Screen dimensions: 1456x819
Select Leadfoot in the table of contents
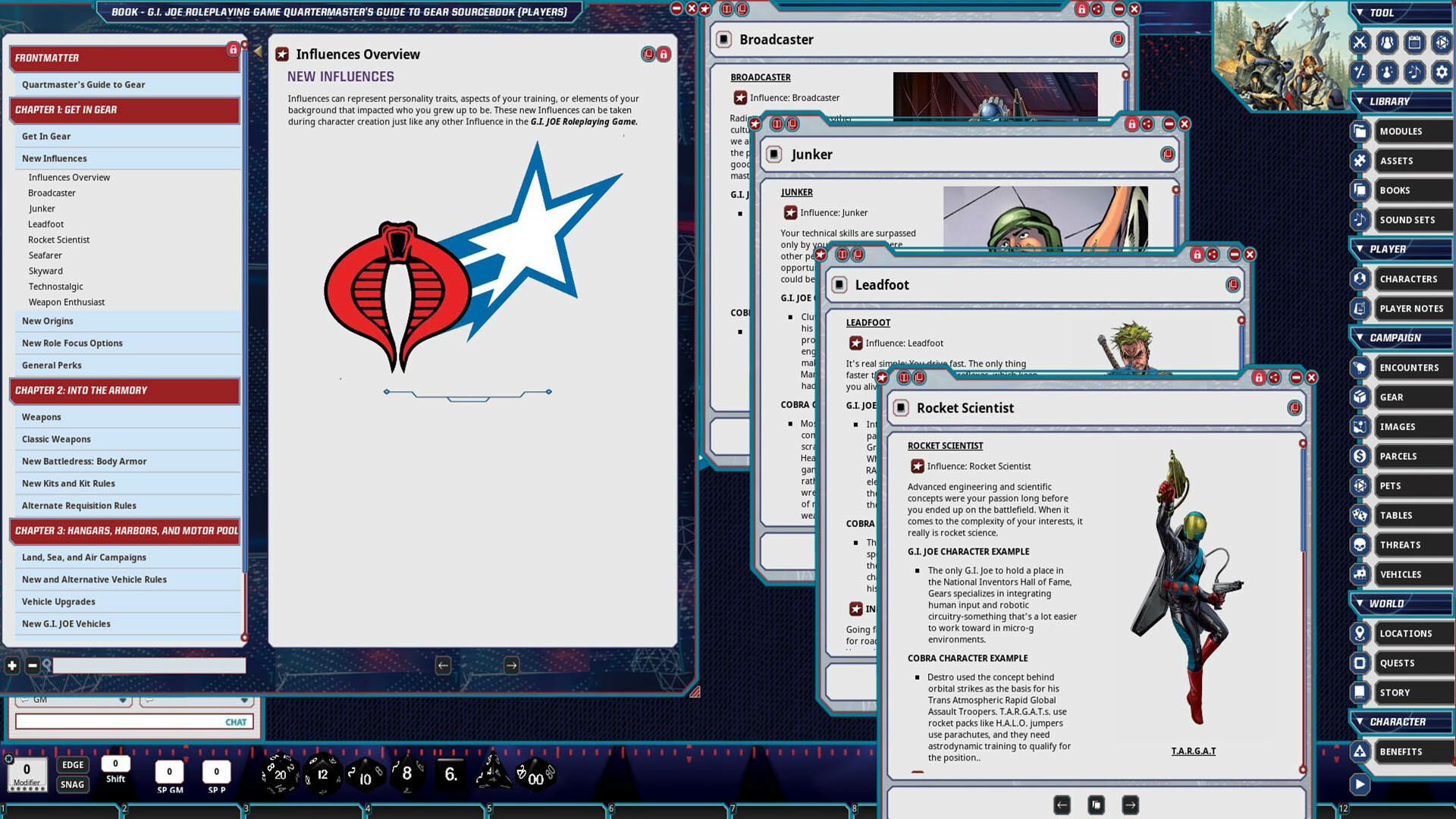[45, 224]
